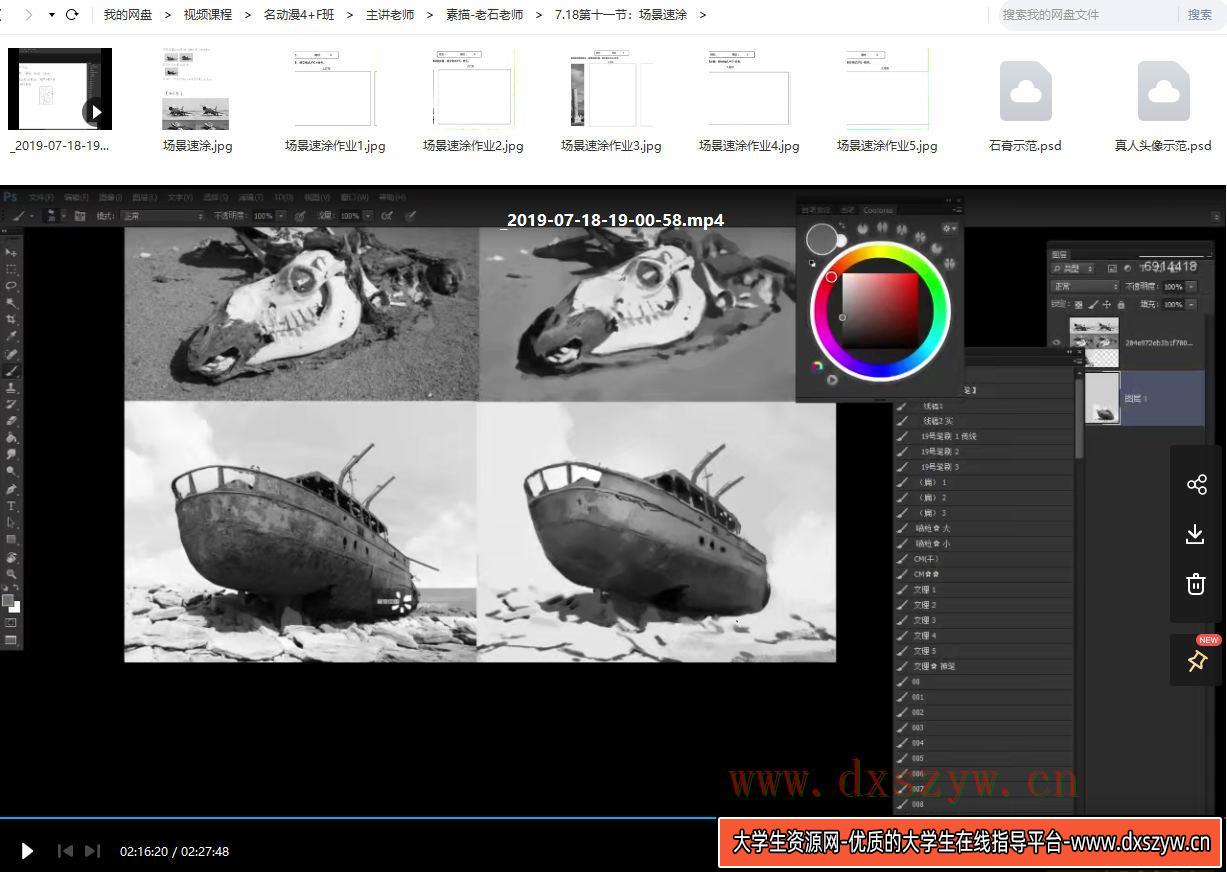This screenshot has width=1227, height=872.
Task: Toggle Quick Mask mode at toolbar bottom
Action: [x=11, y=623]
